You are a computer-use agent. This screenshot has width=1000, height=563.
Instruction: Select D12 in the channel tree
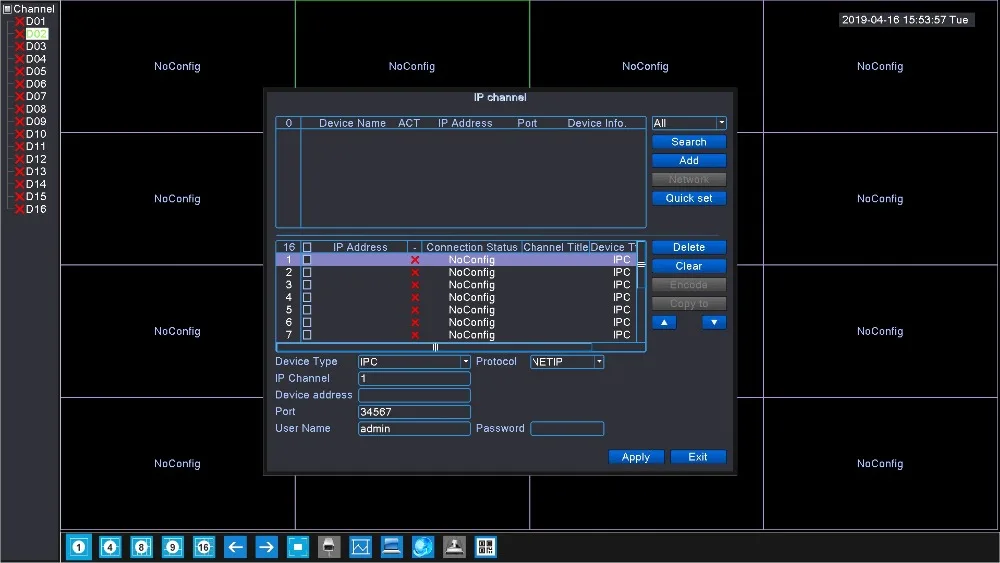pos(36,159)
